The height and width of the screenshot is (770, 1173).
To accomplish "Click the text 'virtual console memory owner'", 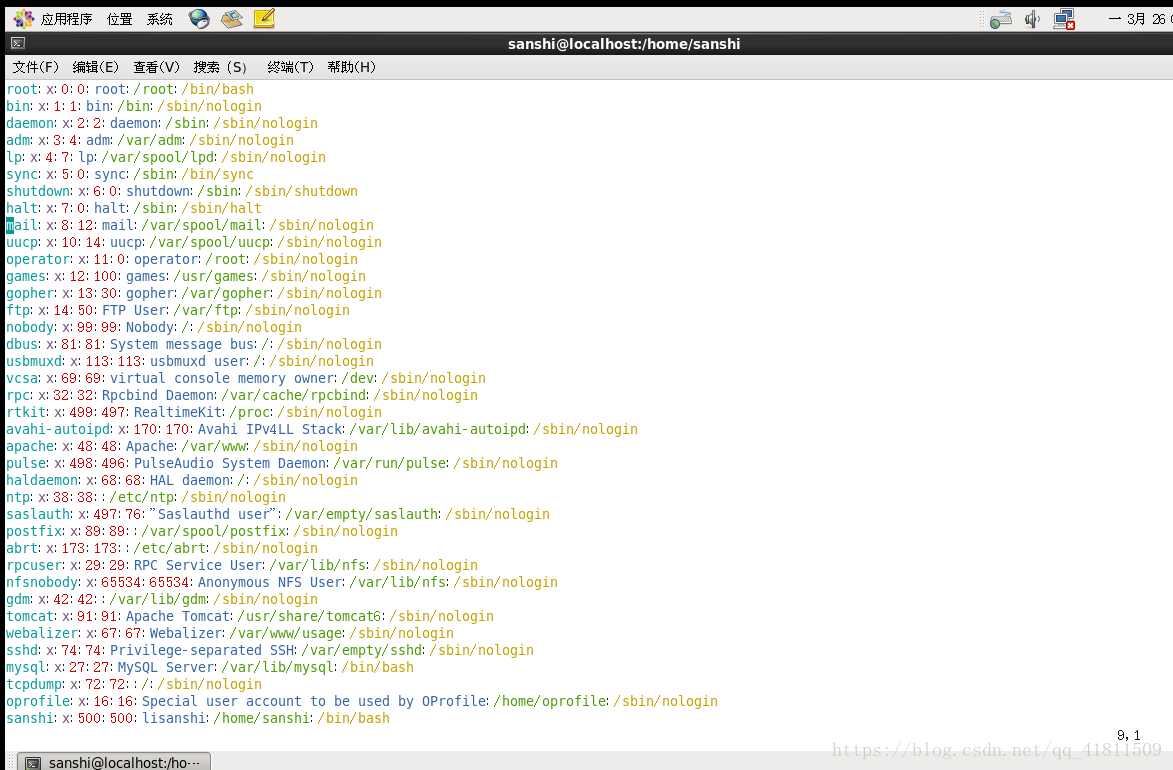I will coord(222,379).
